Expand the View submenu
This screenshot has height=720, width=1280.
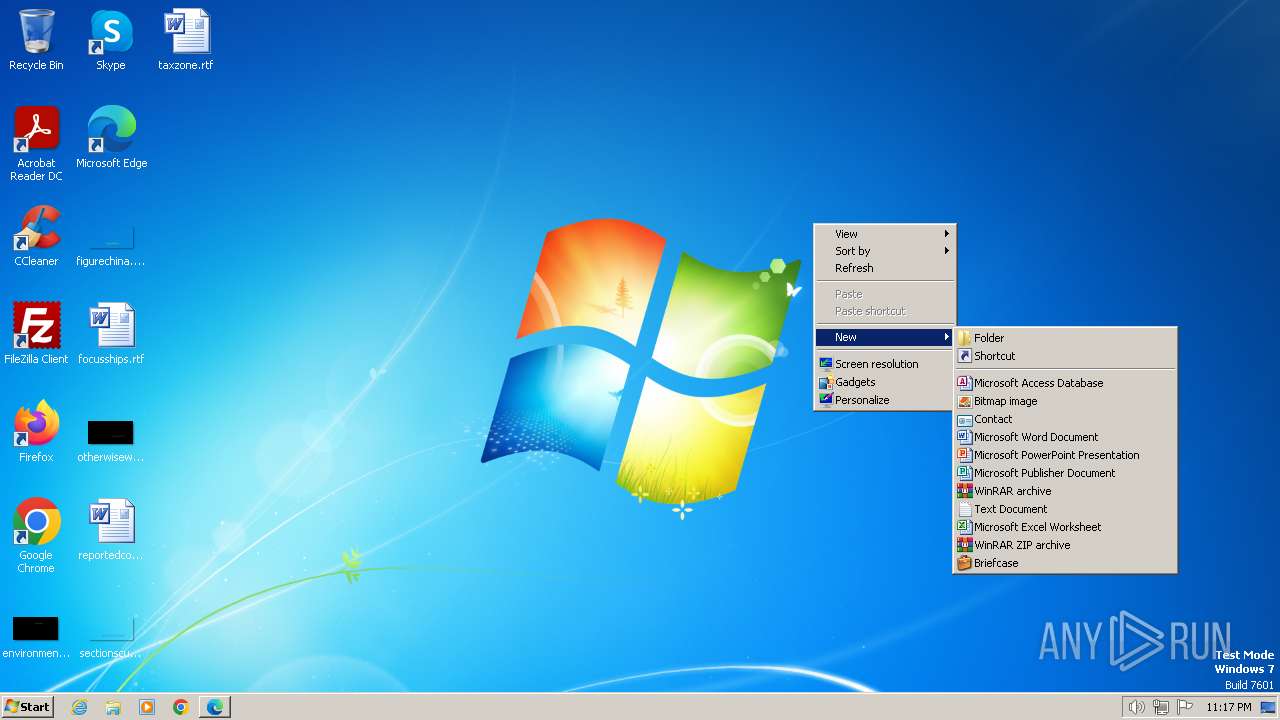[x=885, y=234]
